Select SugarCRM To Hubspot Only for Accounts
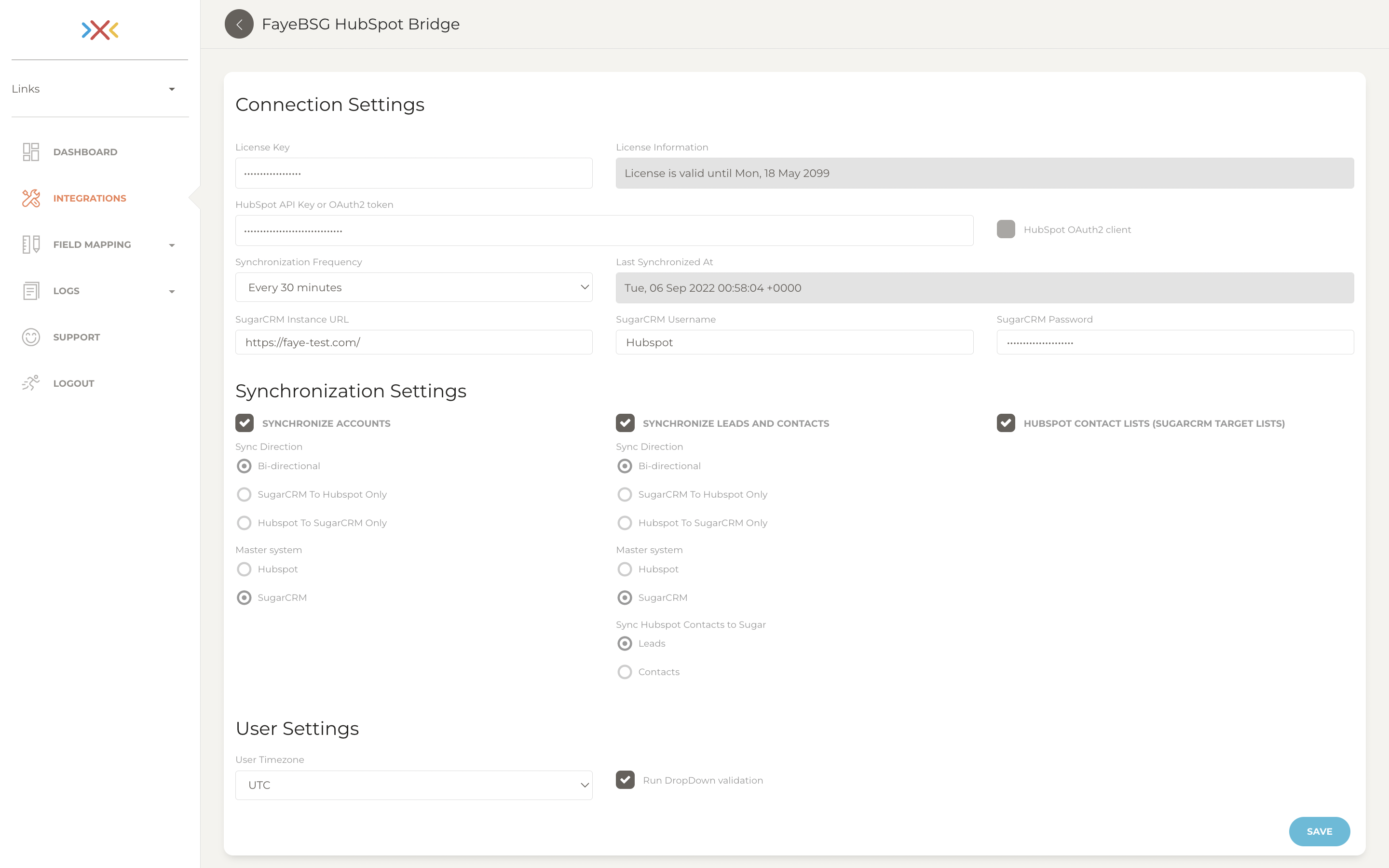The width and height of the screenshot is (1389, 868). point(244,494)
